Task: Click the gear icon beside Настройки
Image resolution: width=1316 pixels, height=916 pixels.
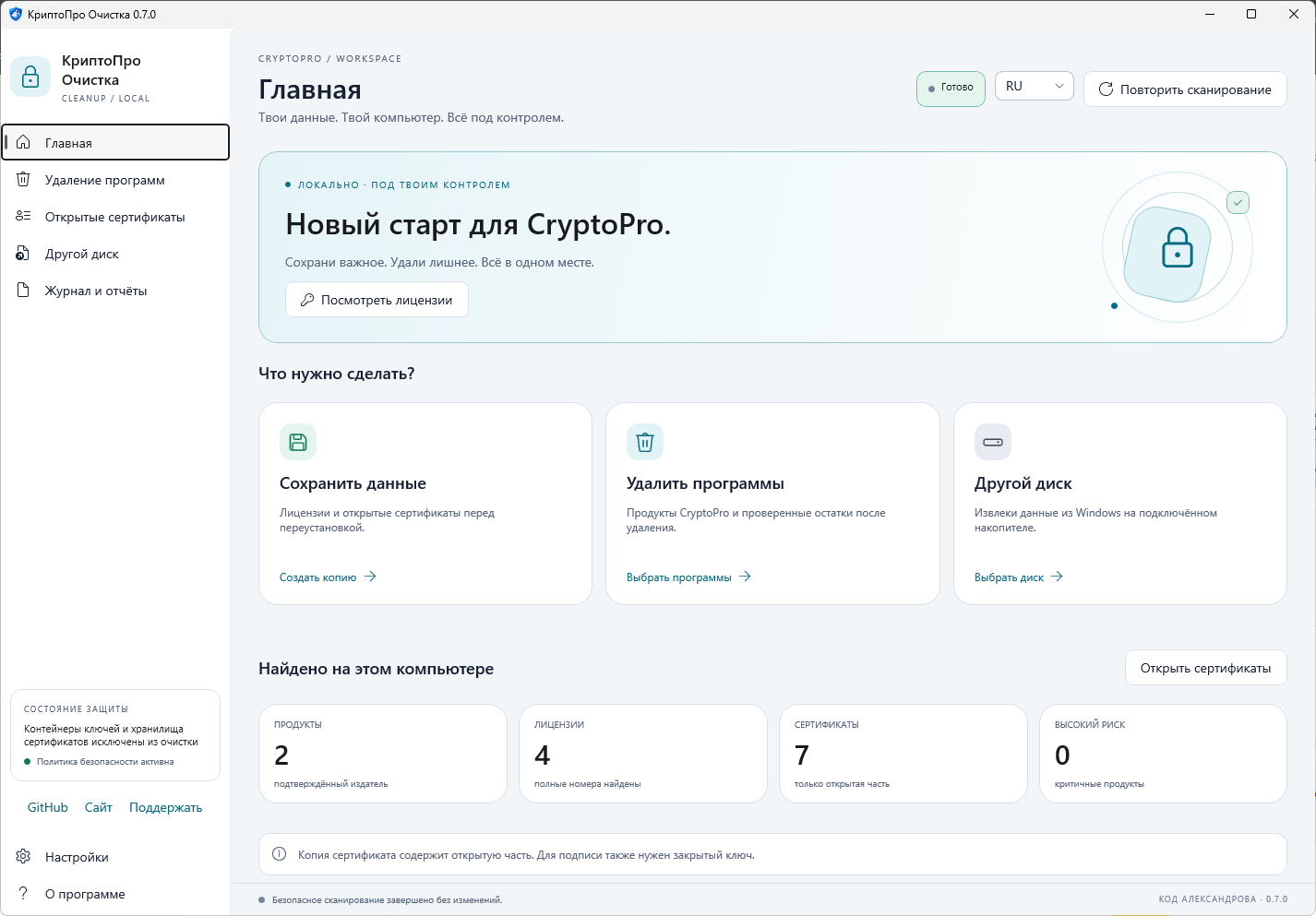Action: point(24,856)
